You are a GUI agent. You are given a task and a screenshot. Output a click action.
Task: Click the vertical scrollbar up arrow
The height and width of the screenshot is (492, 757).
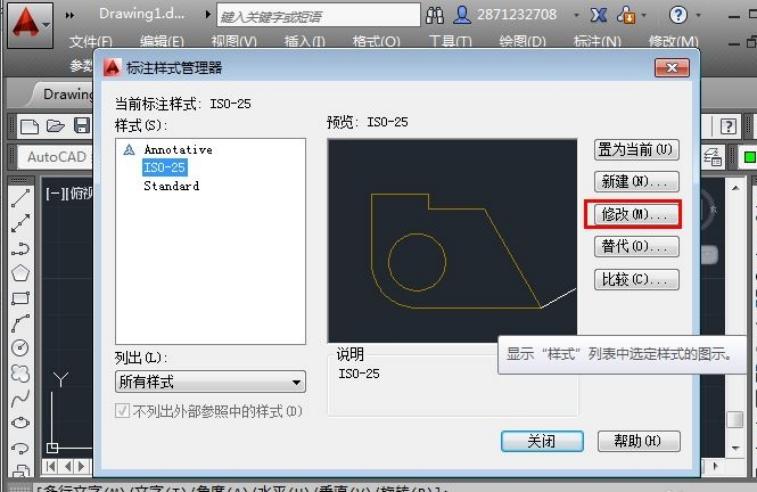point(735,188)
